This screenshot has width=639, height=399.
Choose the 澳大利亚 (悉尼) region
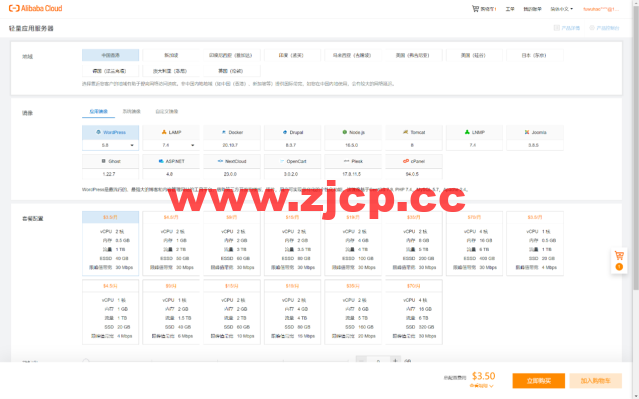click(171, 71)
